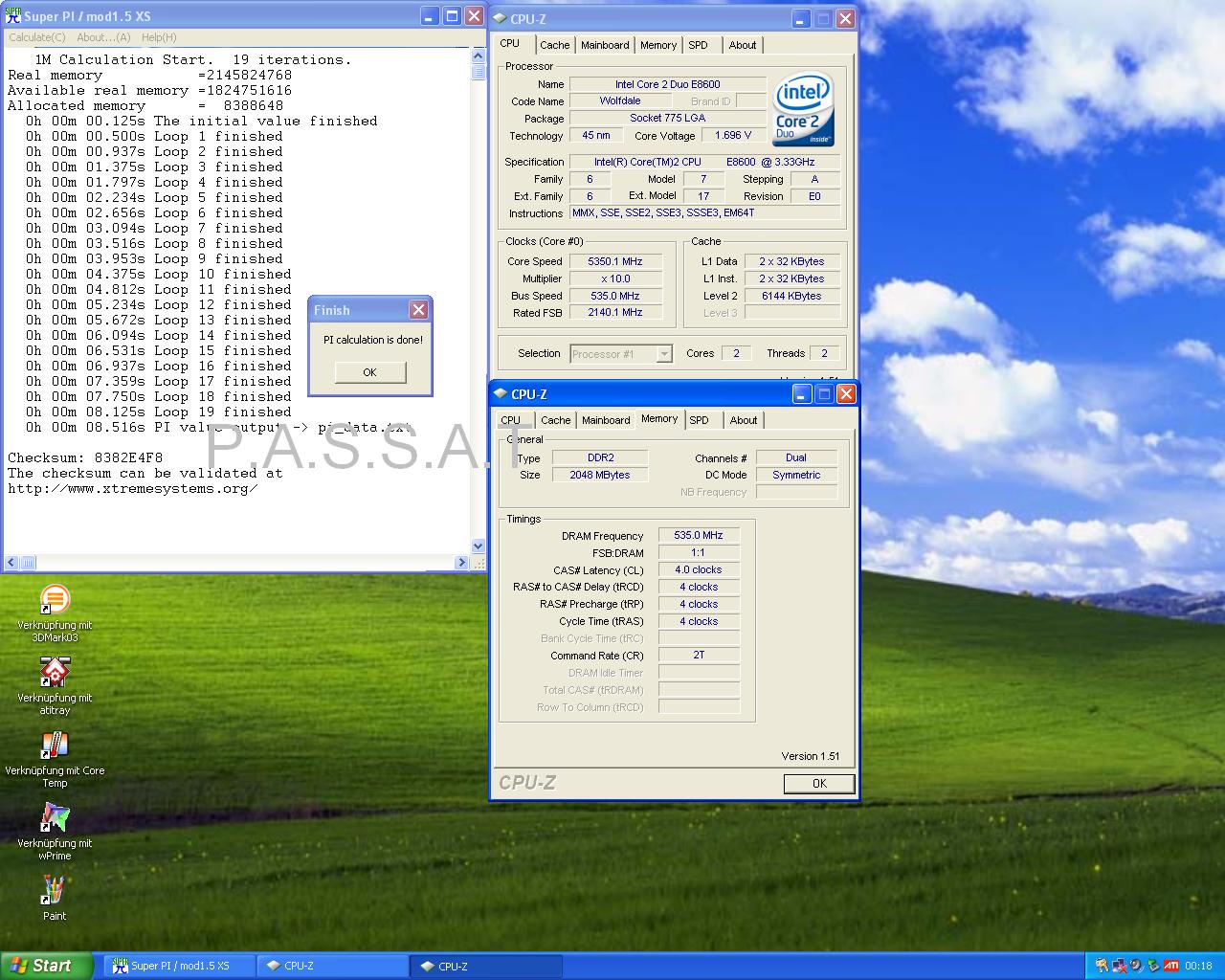Click OK in the CPU-Z memory window
Viewport: 1225px width, 980px height.
[819, 783]
